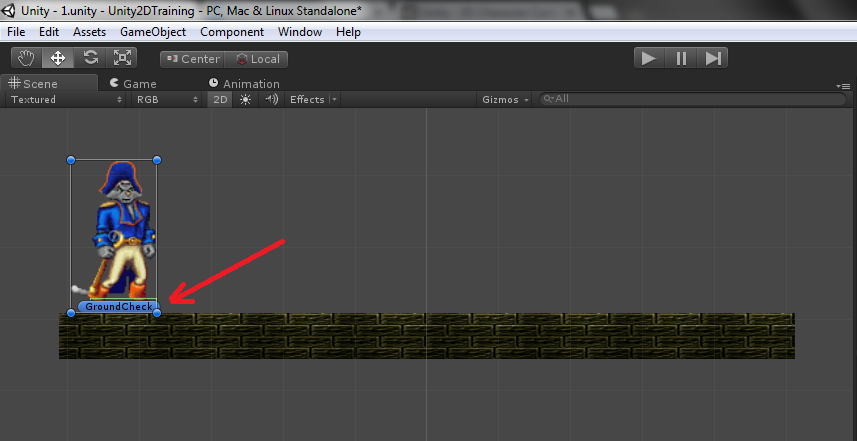Open the Help menu
Screen dimensions: 857x441
(348, 32)
